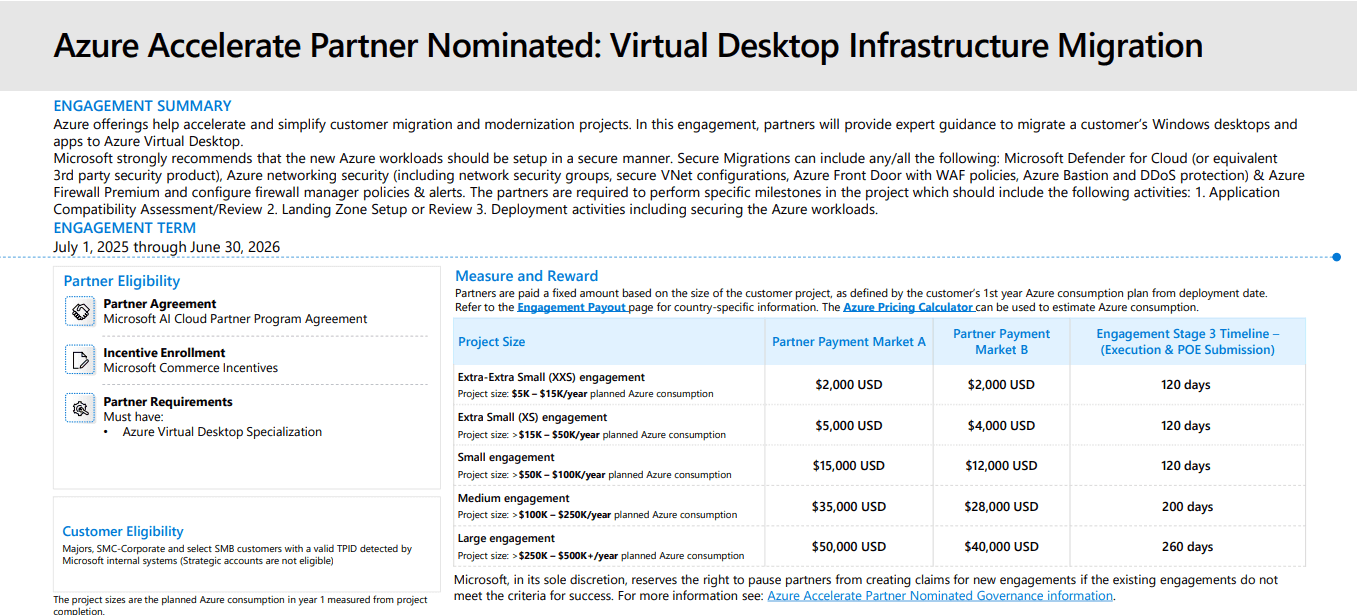1357x615 pixels.
Task: Click the Partner Payment Market B header
Action: pyautogui.click(x=1002, y=342)
